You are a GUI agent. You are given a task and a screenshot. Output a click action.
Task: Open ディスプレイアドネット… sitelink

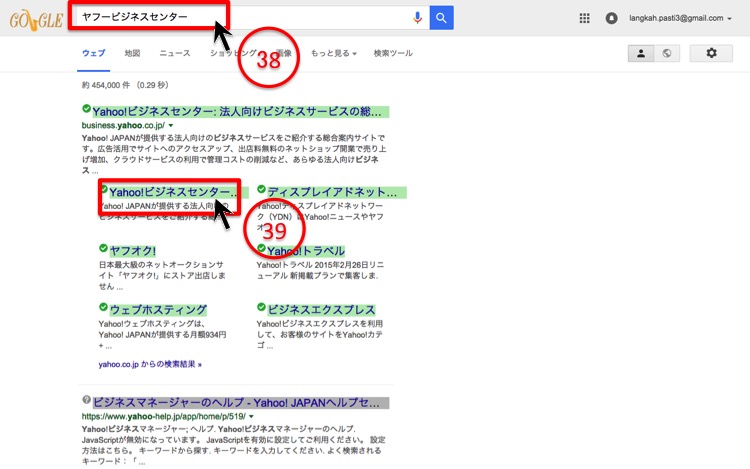[336, 192]
